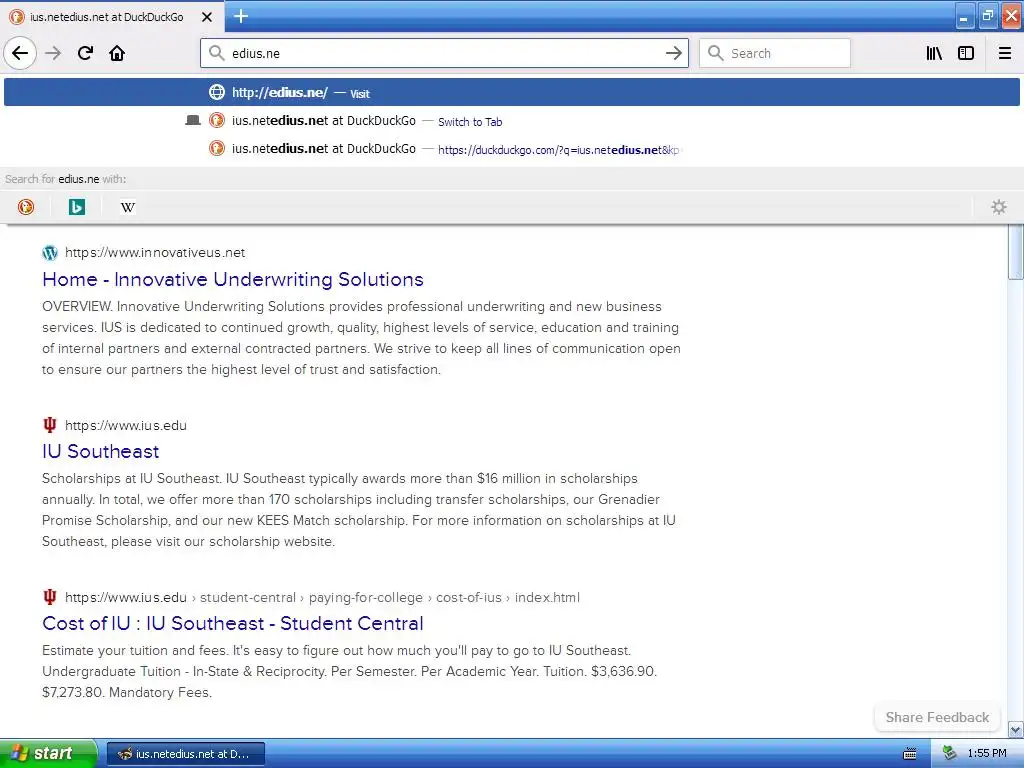This screenshot has width=1024, height=768.
Task: Open the IU Southeast result link
Action: [101, 451]
